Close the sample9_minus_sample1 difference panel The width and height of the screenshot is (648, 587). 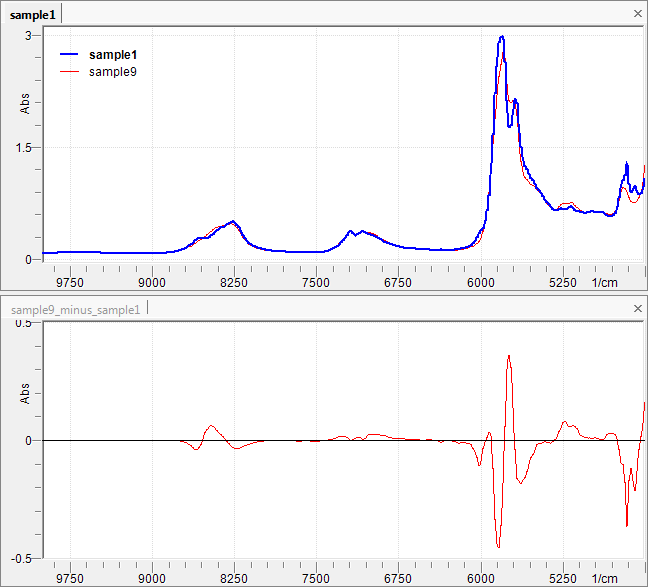pos(638,309)
